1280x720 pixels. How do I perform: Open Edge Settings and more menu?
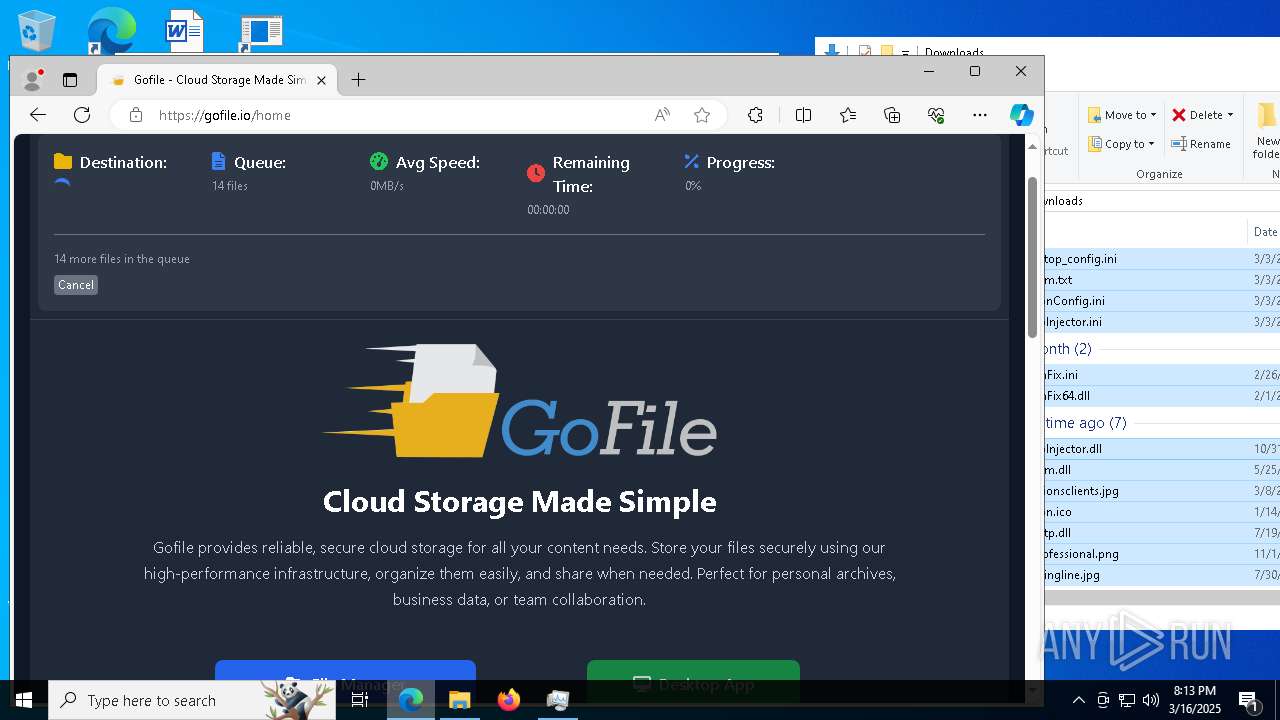click(x=980, y=115)
